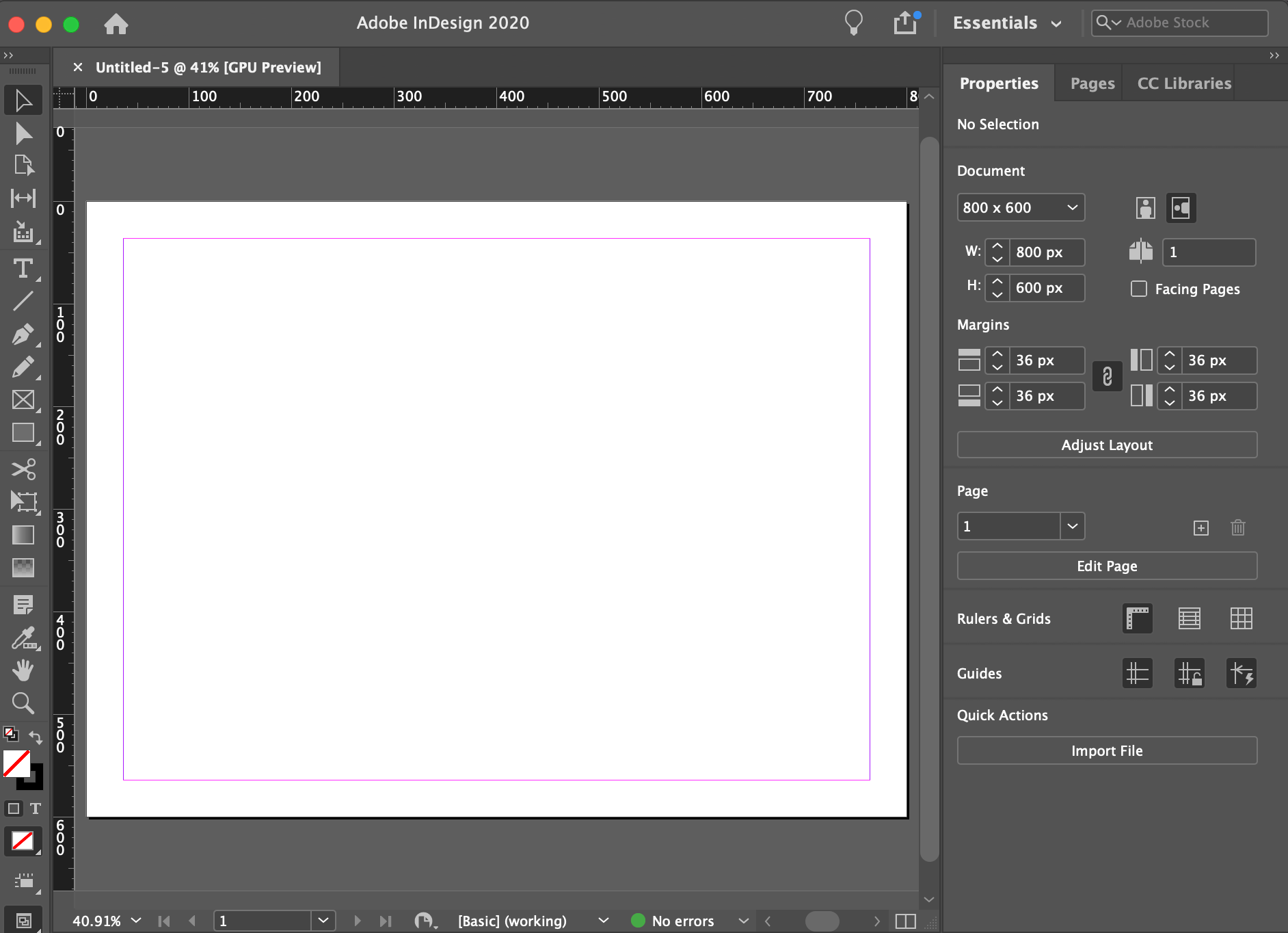
Task: Expand the toolbar double-arrow
Action: (x=8, y=55)
